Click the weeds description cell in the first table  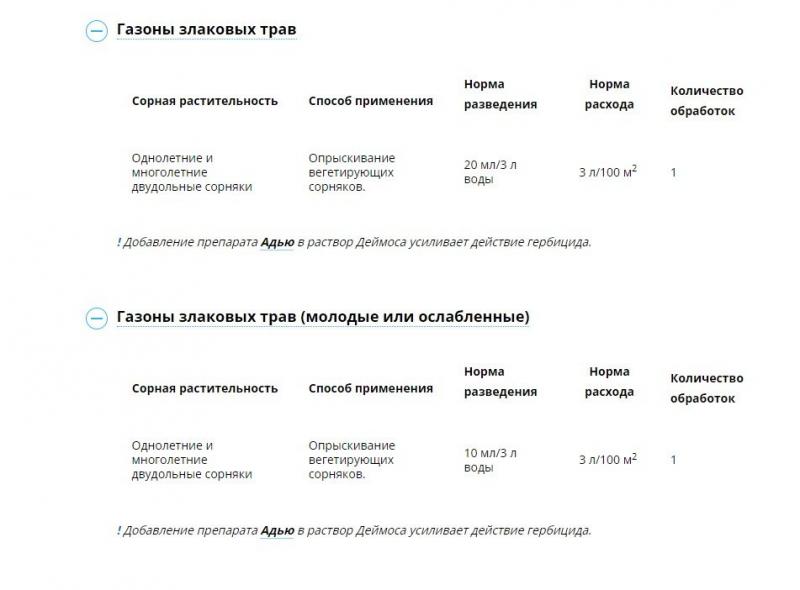[192, 172]
